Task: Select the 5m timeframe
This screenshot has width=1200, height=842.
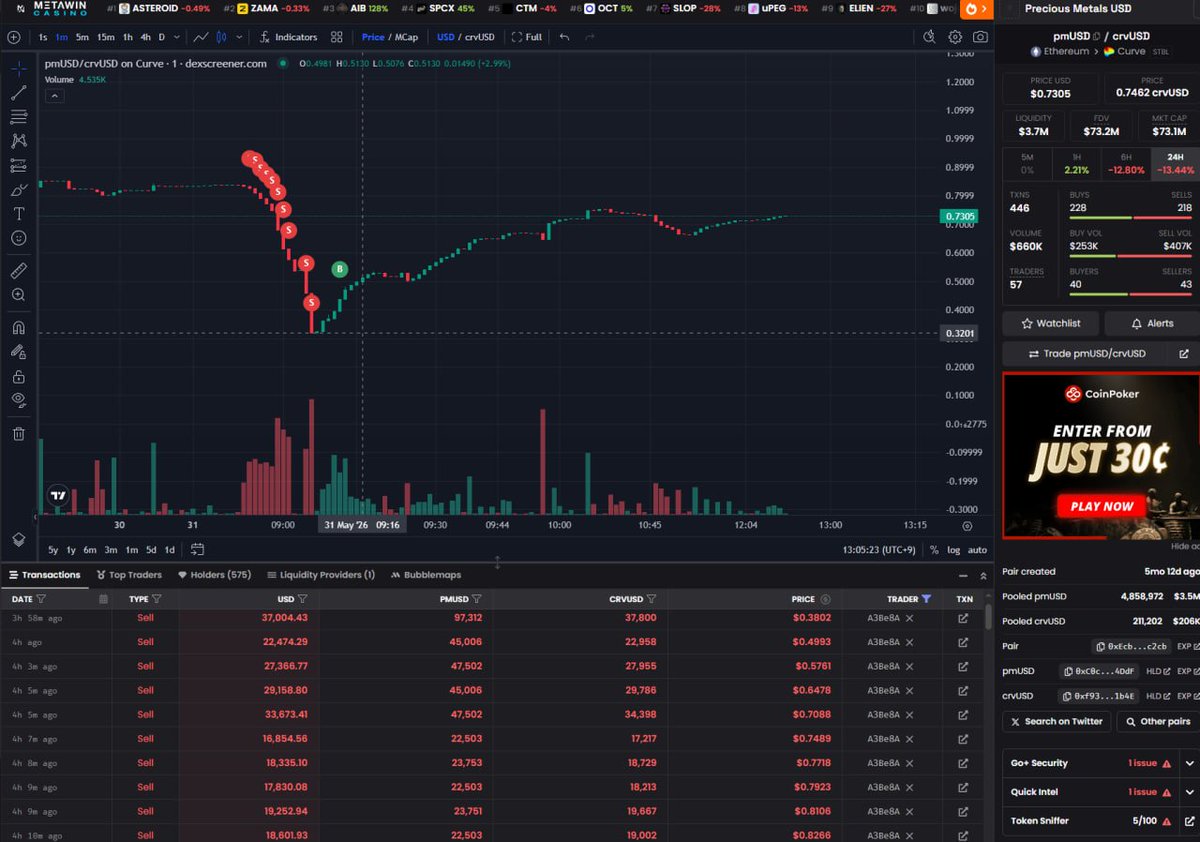Action: [82, 37]
